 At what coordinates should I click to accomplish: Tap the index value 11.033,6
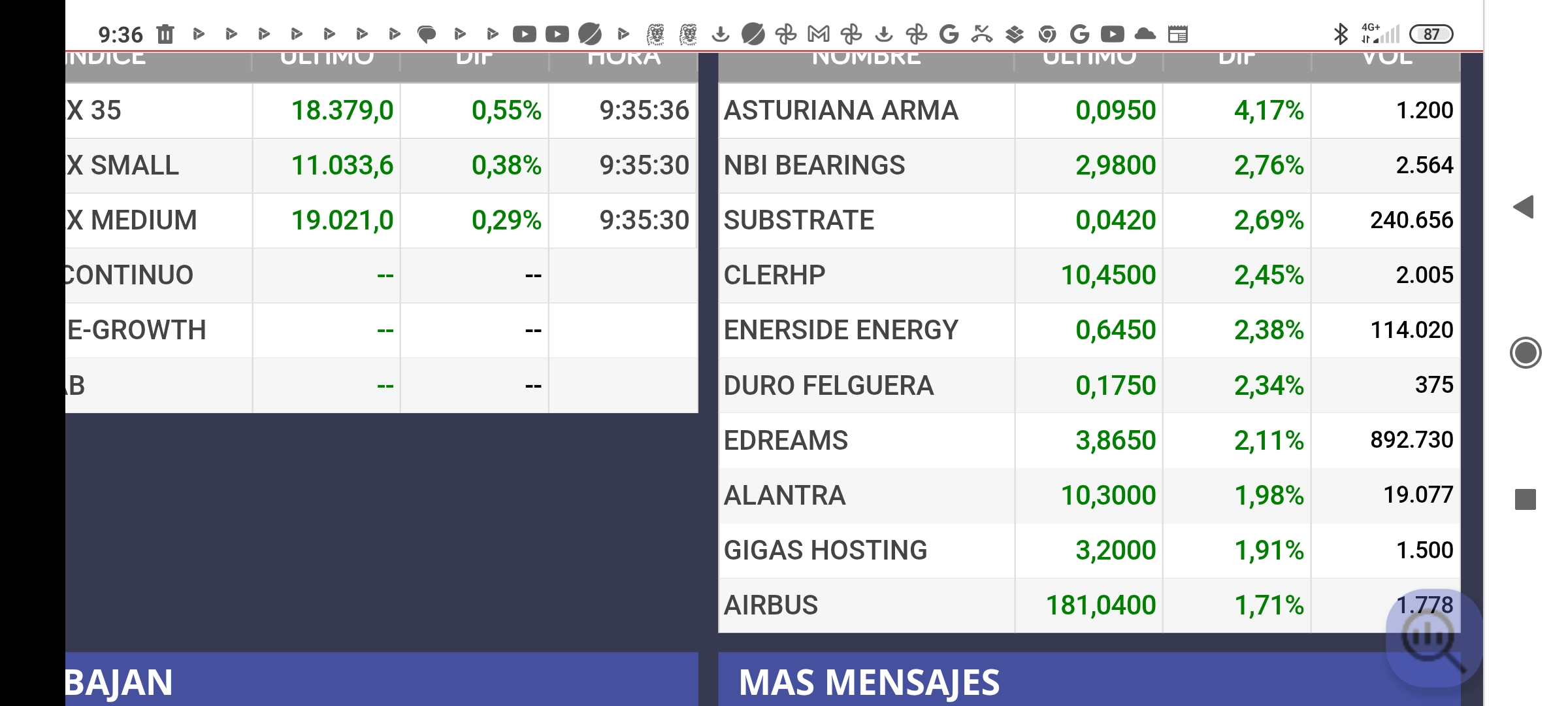(x=342, y=165)
